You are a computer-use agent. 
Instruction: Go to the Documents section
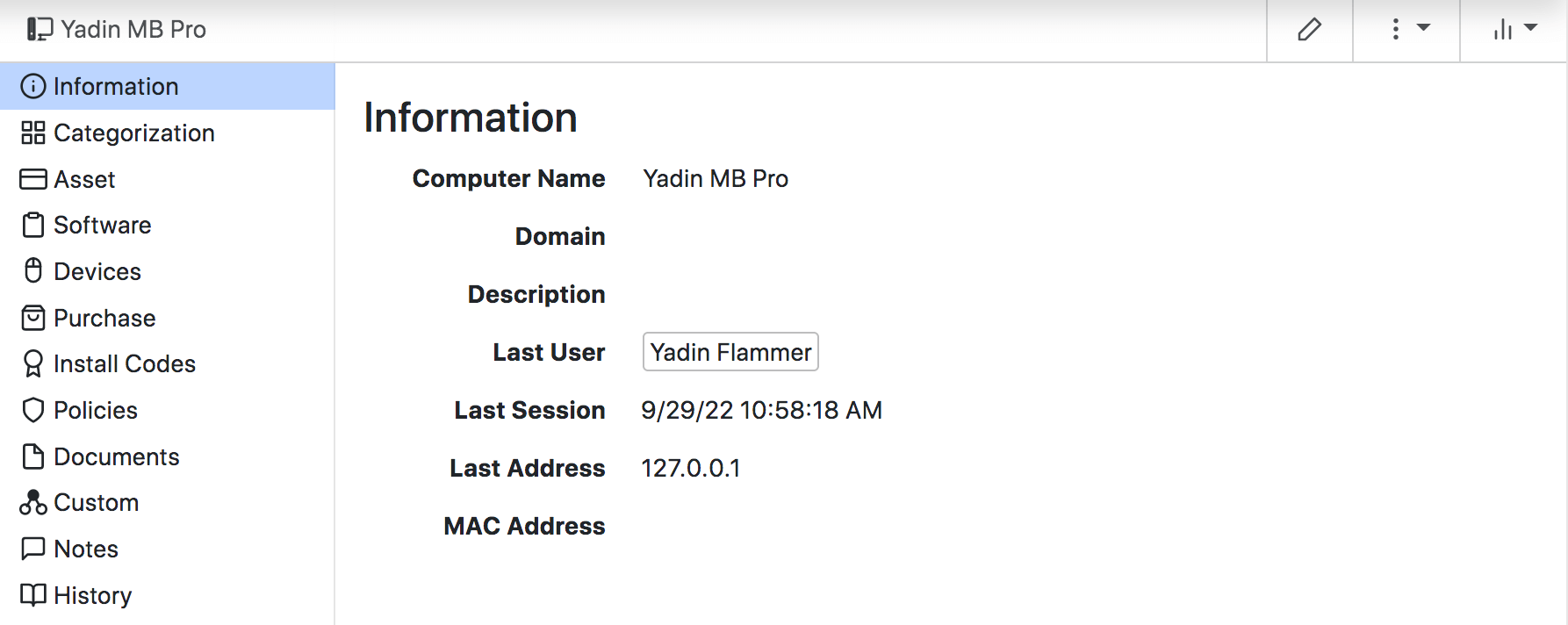[x=116, y=456]
